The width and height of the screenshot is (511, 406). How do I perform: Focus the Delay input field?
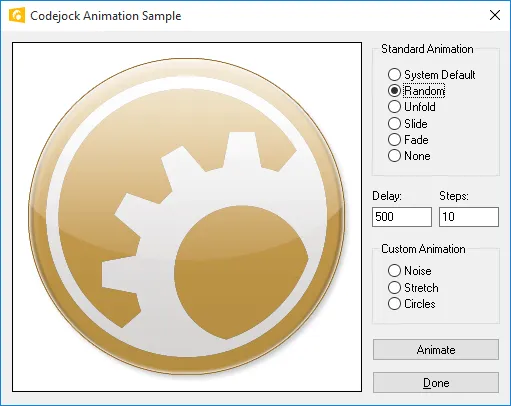(402, 217)
